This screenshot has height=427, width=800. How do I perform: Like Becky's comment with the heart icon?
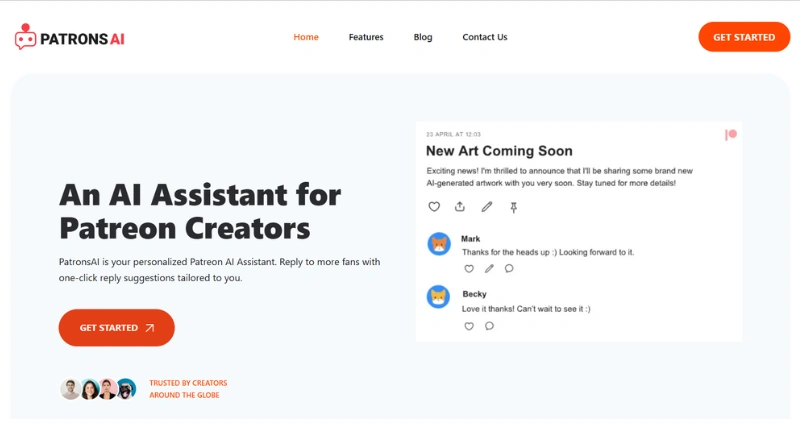(x=469, y=326)
